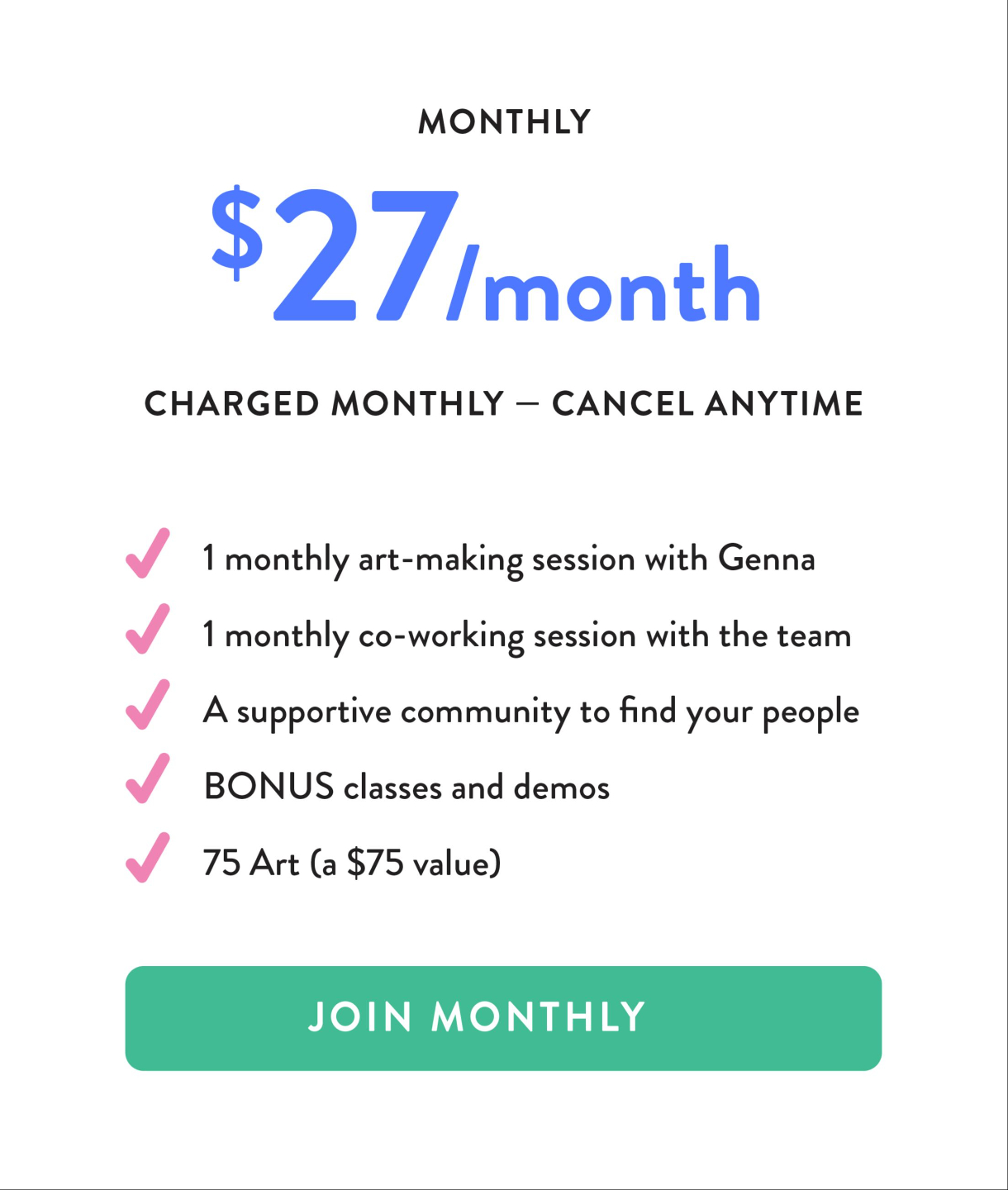
Task: Select 'BONUS classes and demos' line
Action: point(407,787)
